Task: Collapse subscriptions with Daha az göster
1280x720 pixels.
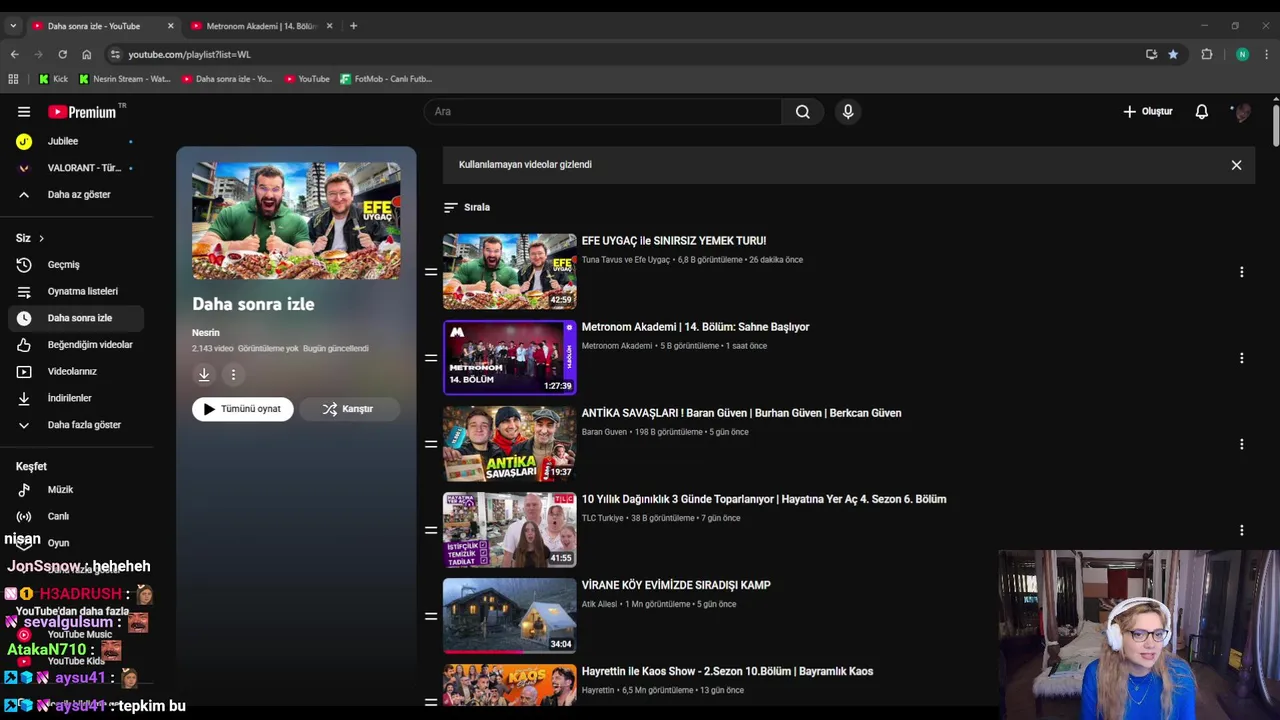Action: point(76,194)
